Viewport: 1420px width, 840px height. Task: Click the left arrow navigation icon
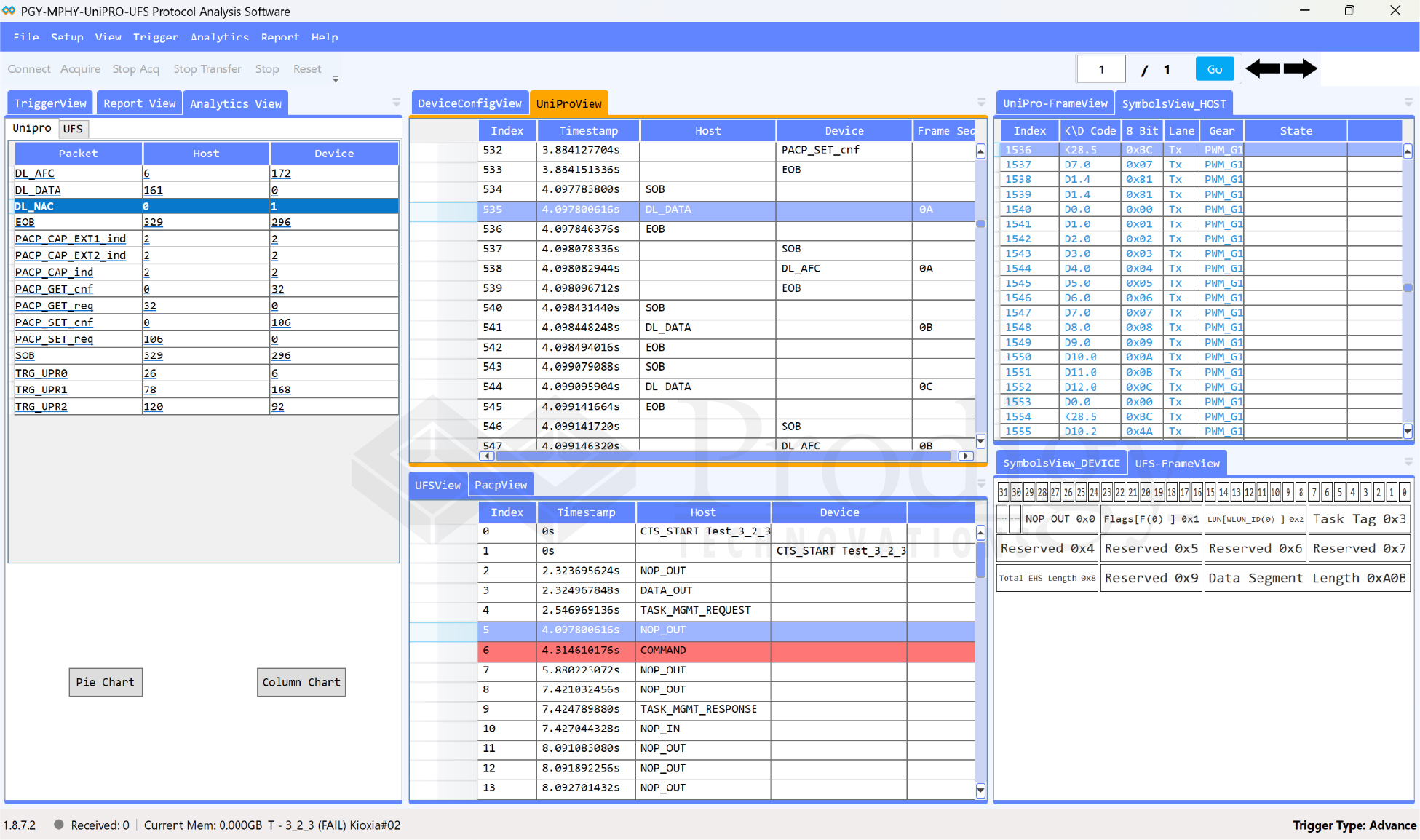[x=1262, y=69]
